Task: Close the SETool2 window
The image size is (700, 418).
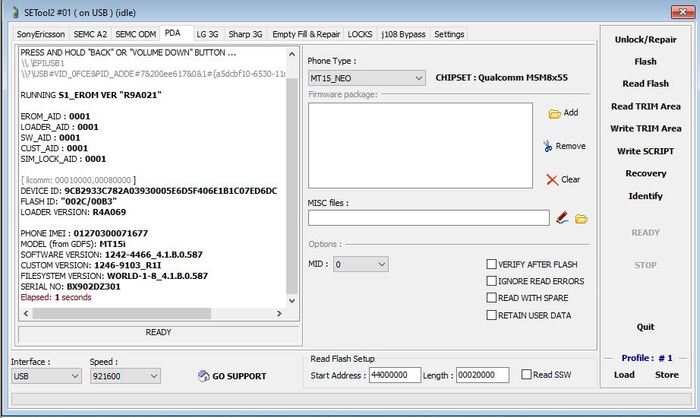Action: pyautogui.click(x=683, y=12)
